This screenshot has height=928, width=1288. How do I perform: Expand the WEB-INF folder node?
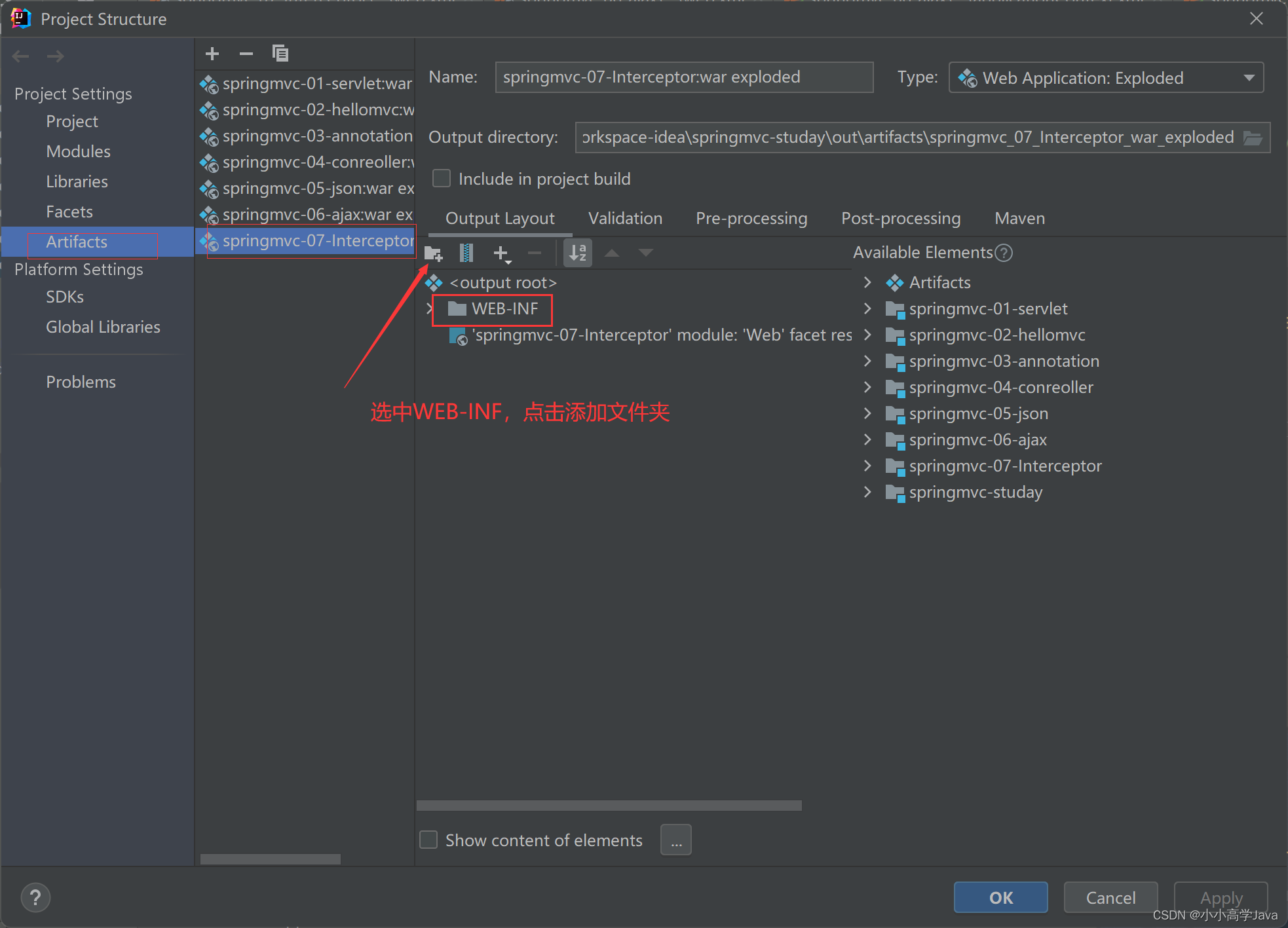[x=430, y=308]
